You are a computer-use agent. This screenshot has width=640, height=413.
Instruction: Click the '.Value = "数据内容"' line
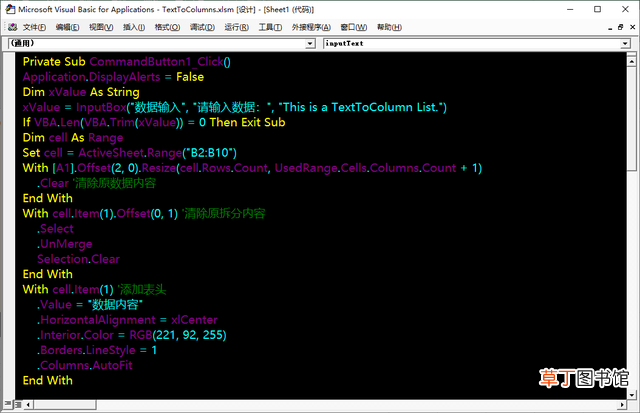(90, 304)
